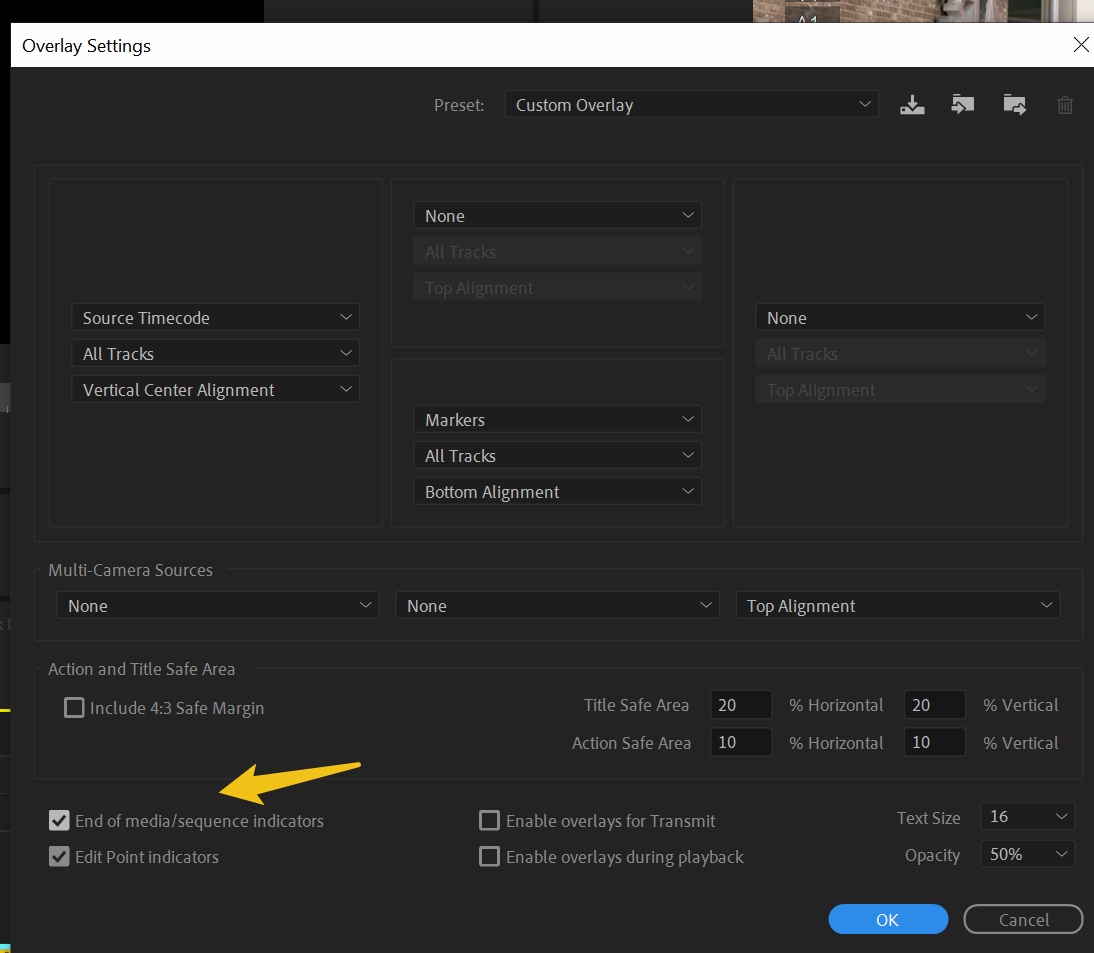This screenshot has width=1094, height=953.
Task: Change the Vertical Center Alignment setting
Action: pos(215,389)
